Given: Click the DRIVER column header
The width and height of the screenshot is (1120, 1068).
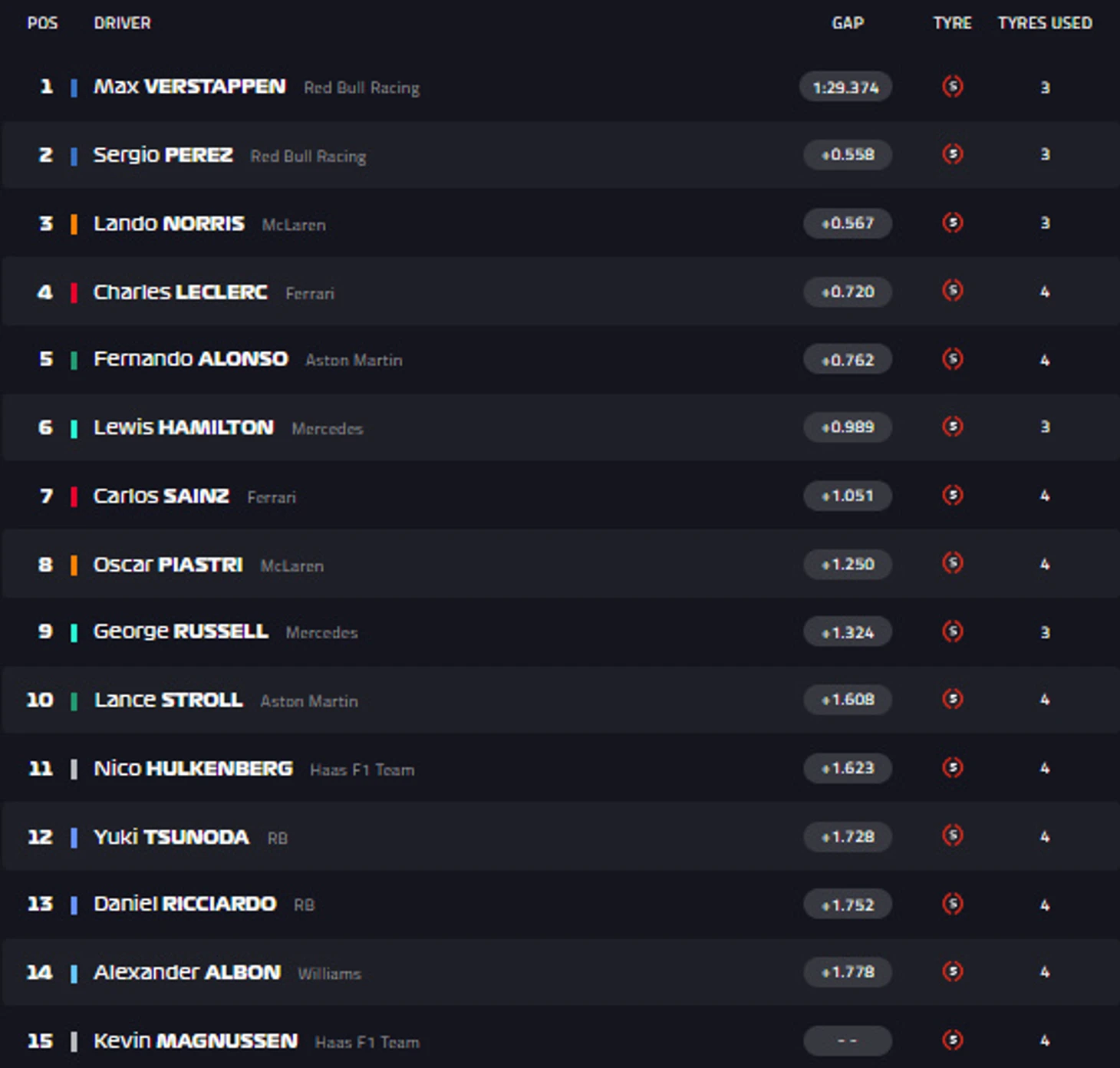Looking at the screenshot, I should [x=122, y=23].
